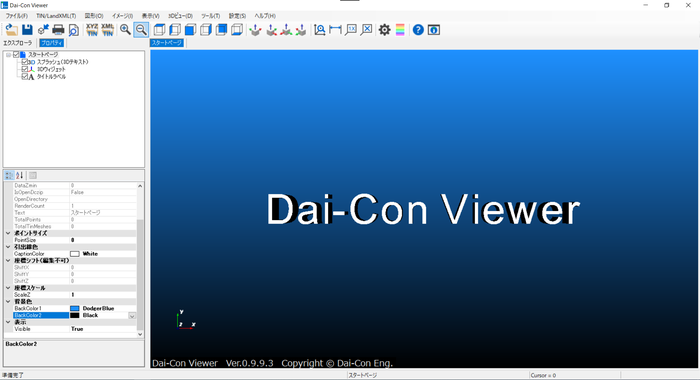The height and width of the screenshot is (380, 700).
Task: Collapse the 表示 property category
Action: tap(8, 322)
